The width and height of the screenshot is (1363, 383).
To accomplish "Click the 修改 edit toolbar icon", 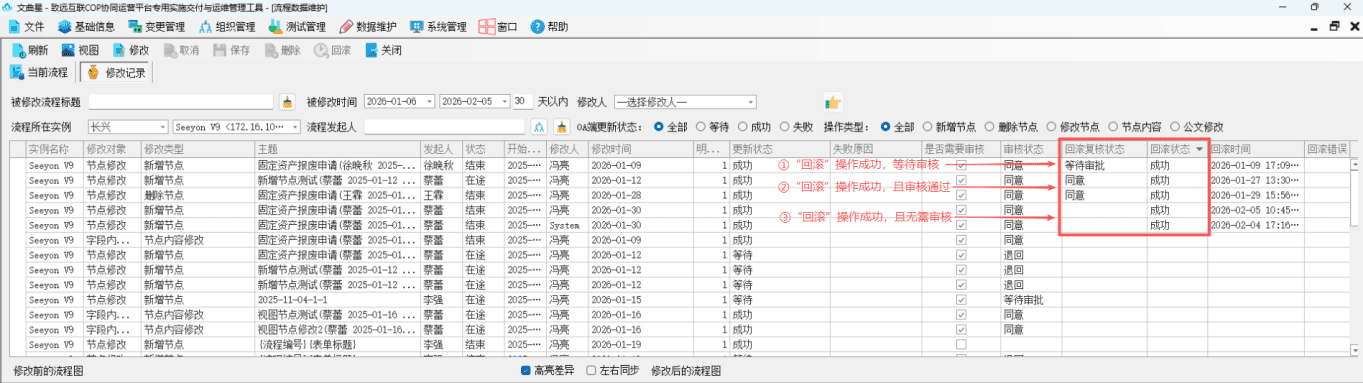I will (119, 49).
